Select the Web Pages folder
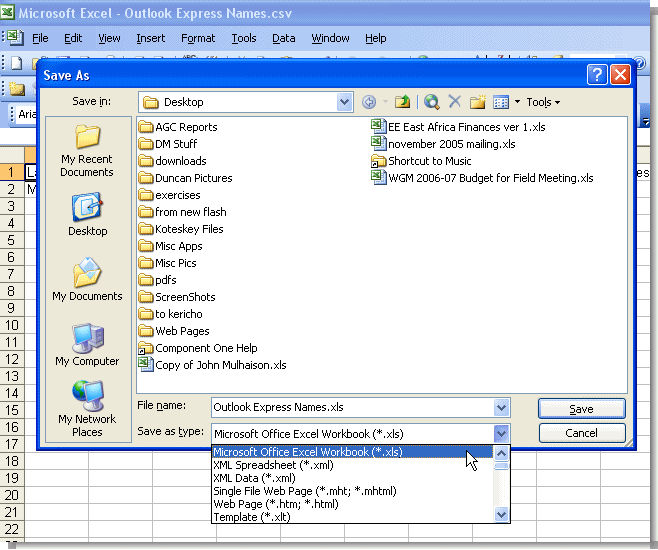The image size is (658, 550). point(174,331)
